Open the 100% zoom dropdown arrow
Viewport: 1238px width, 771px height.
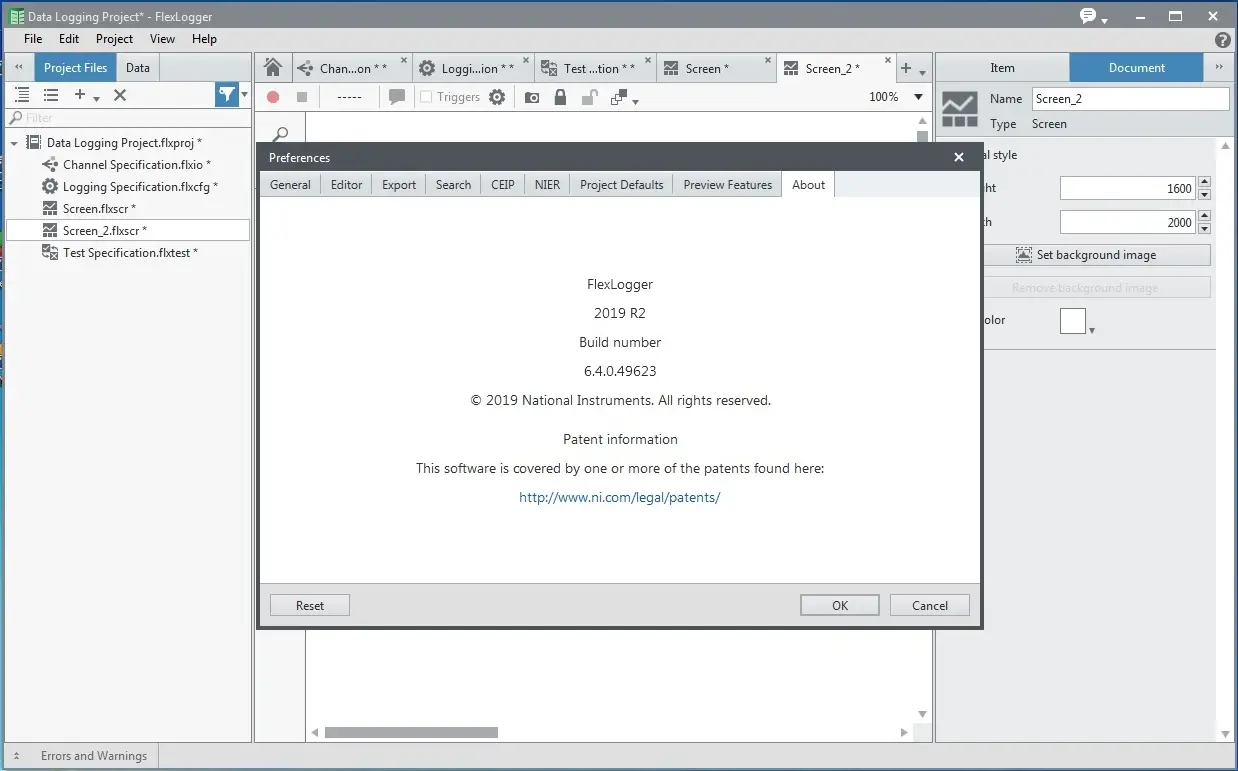[x=918, y=97]
